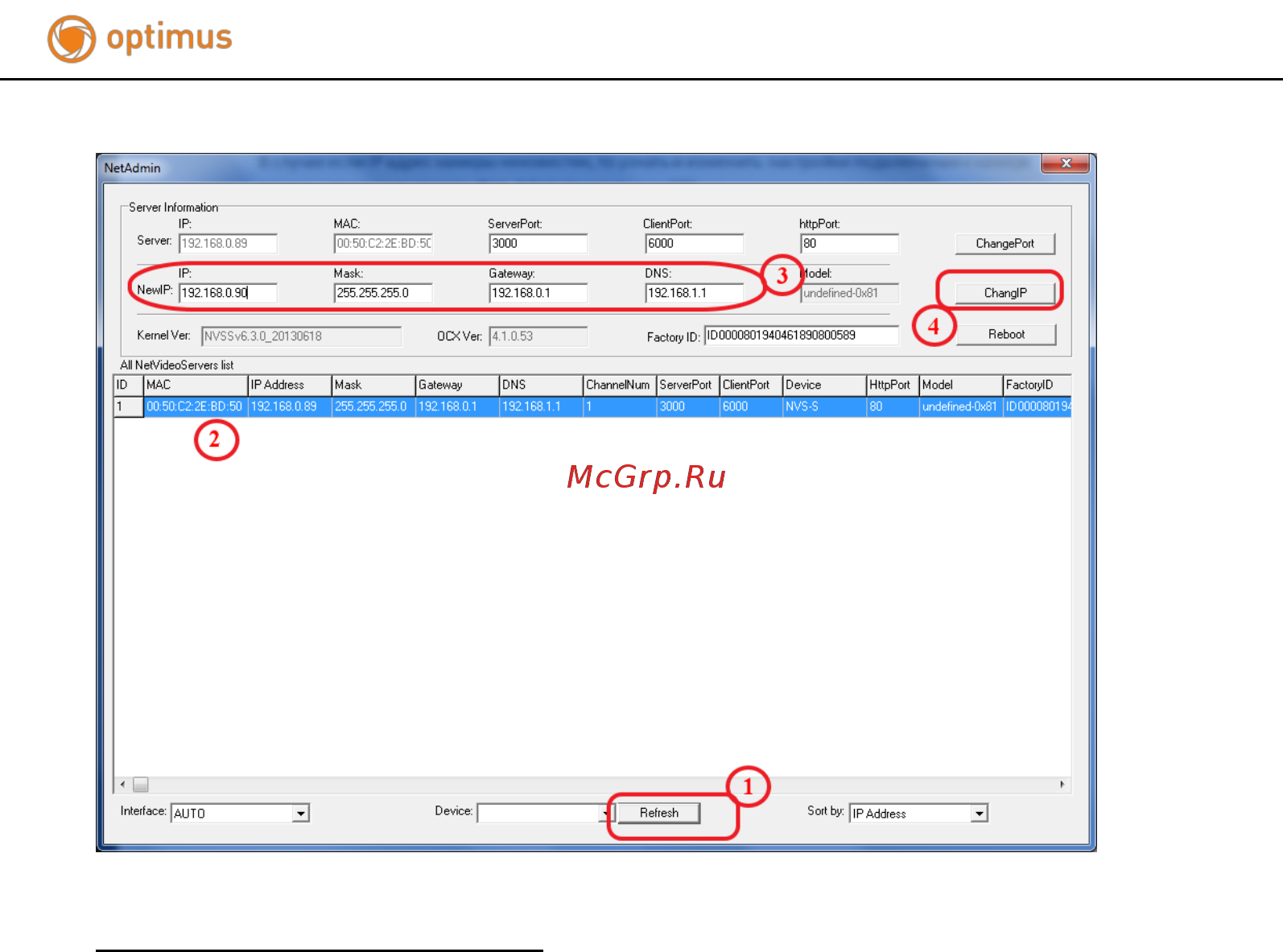Click the Model field undefined-0x81
Image resolution: width=1283 pixels, height=952 pixels.
850,294
